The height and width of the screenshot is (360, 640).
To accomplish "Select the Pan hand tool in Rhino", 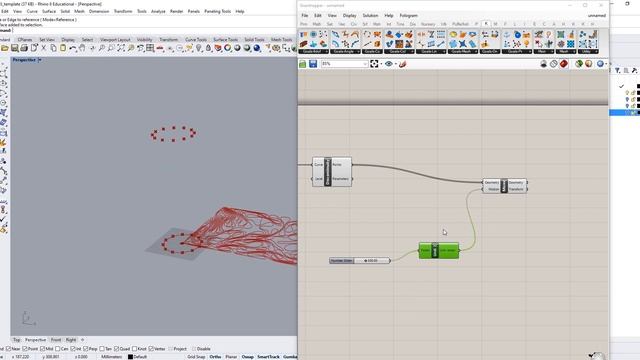I will [x=82, y=48].
